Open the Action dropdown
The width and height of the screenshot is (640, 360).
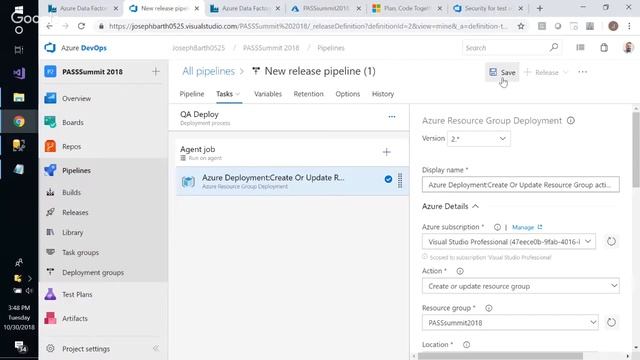click(520, 286)
